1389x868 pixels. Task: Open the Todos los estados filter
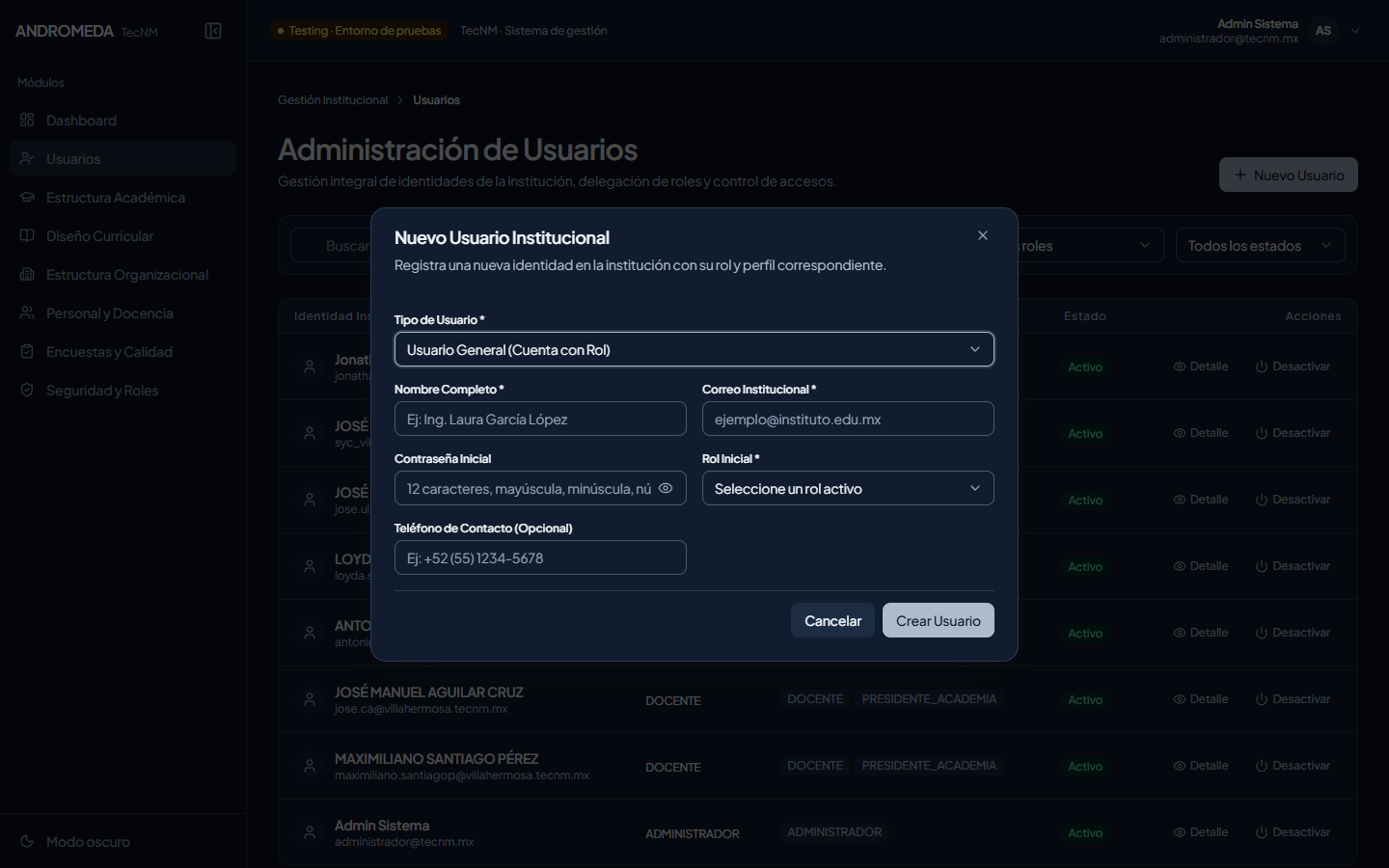click(x=1261, y=246)
